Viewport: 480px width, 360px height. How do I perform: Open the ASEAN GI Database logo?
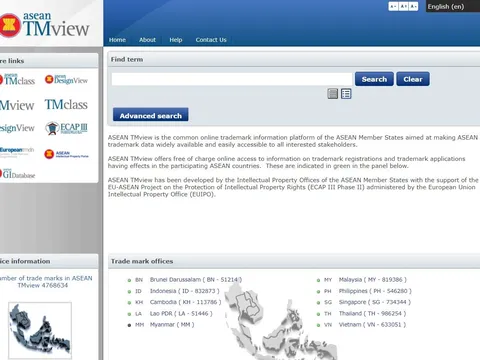(18, 174)
